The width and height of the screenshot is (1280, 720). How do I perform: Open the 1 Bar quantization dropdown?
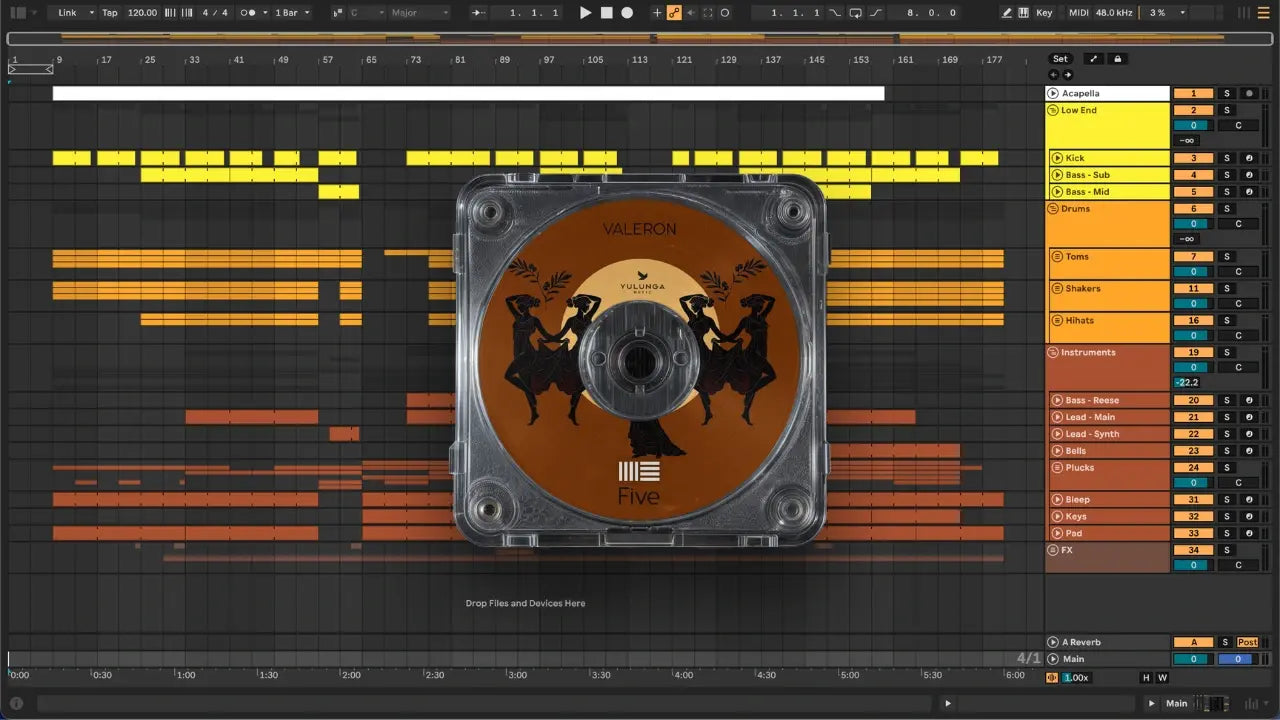292,13
